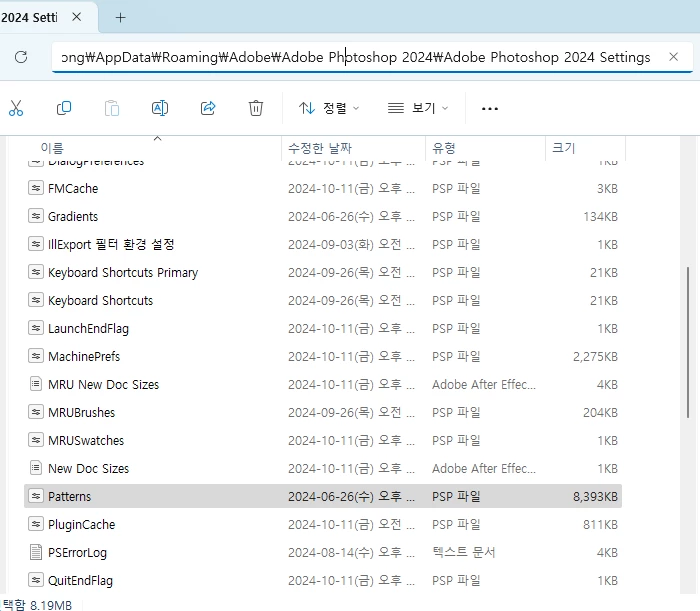Click the PluginCache file icon
The height and width of the screenshot is (611, 700).
pyautogui.click(x=36, y=524)
